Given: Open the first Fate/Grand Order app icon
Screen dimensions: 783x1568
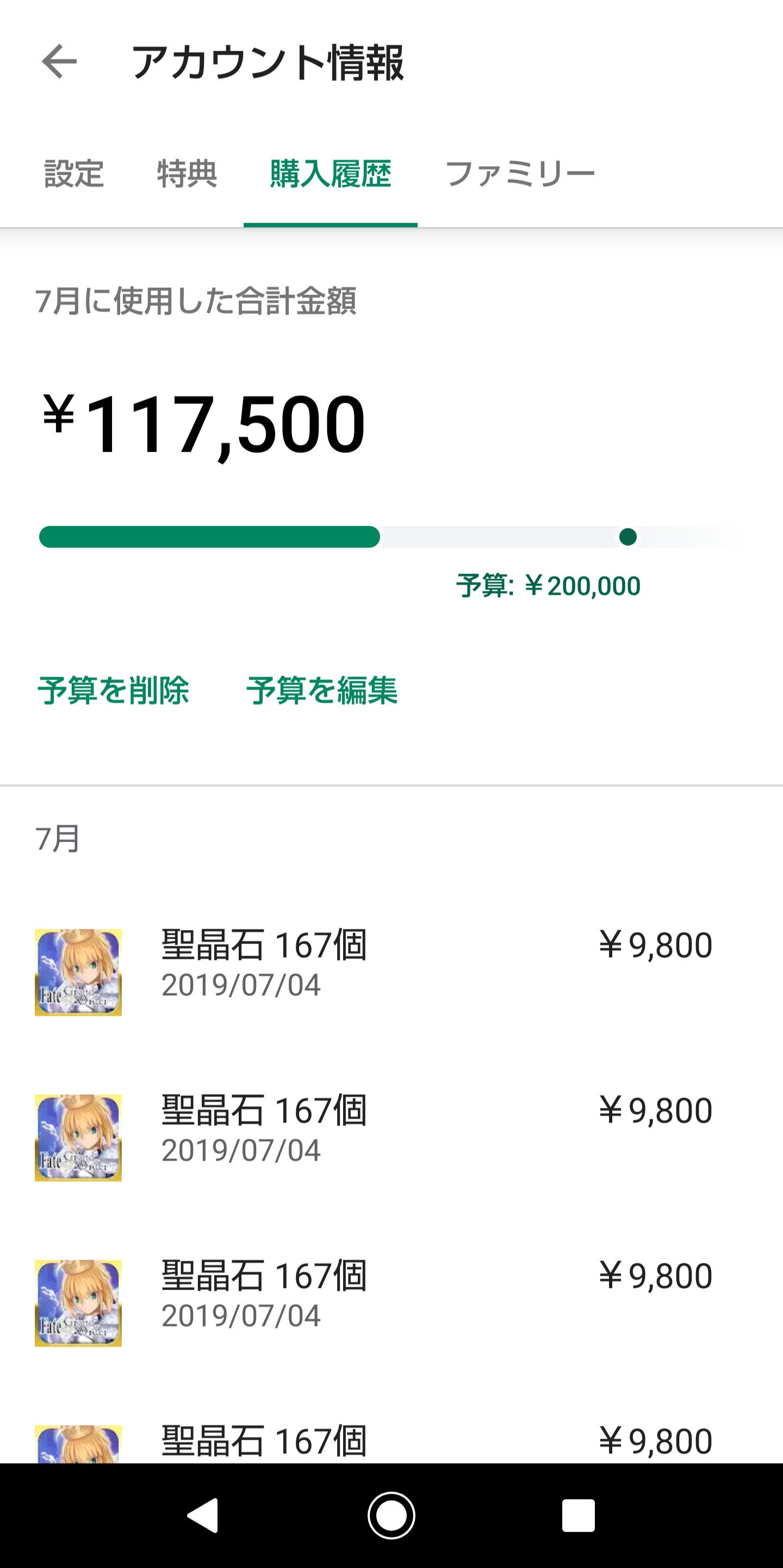Looking at the screenshot, I should [78, 972].
